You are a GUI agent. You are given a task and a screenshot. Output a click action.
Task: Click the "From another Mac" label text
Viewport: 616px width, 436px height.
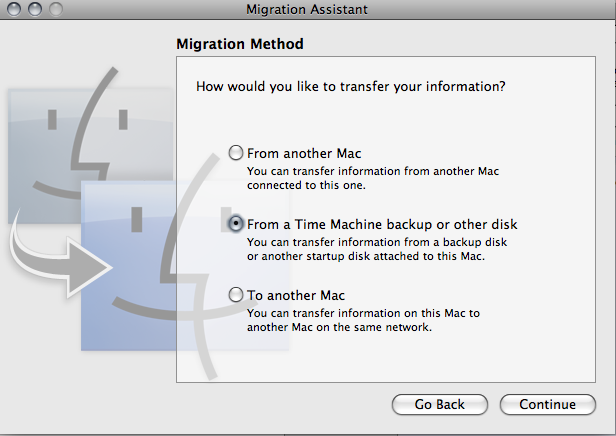click(304, 154)
